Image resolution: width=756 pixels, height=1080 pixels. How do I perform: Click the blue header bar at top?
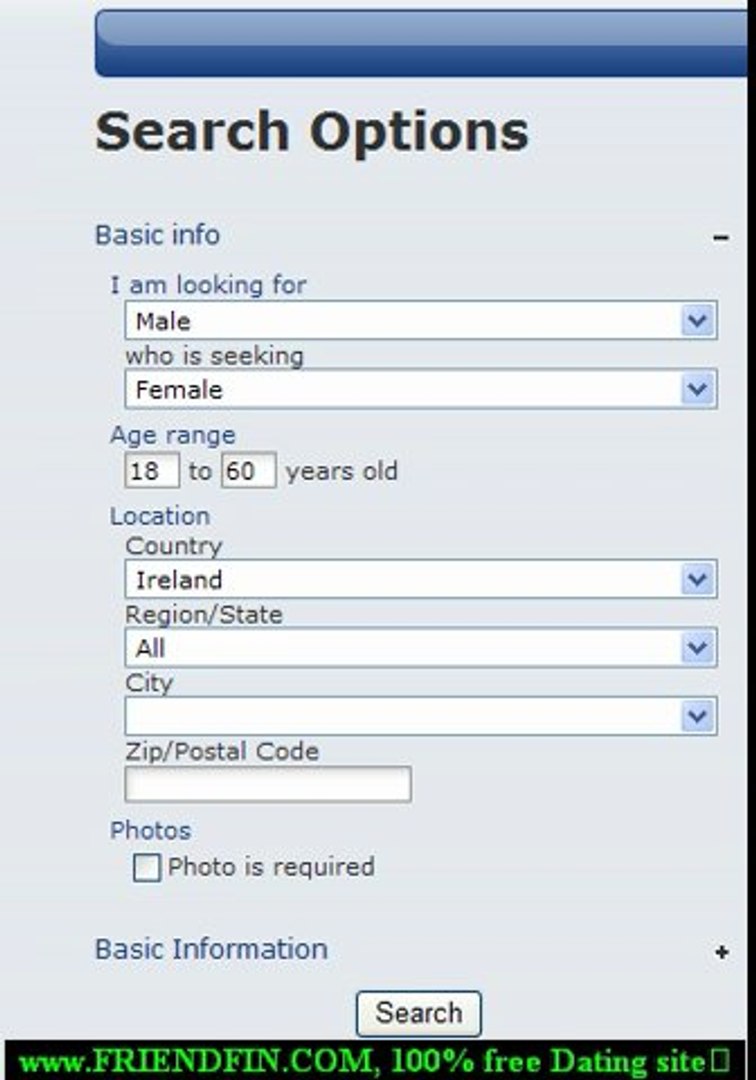point(420,43)
